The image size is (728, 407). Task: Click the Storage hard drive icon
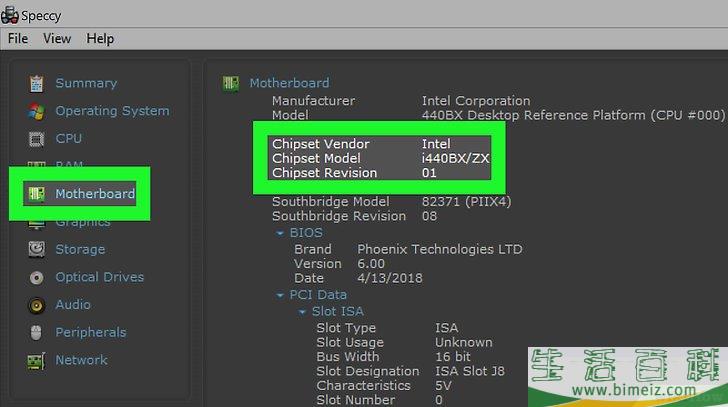pyautogui.click(x=36, y=250)
